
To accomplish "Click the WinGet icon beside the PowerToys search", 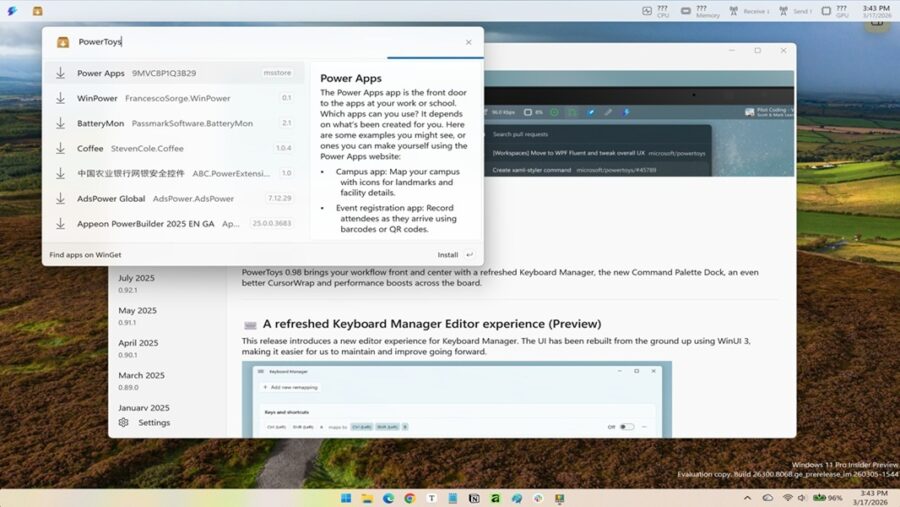I will coord(63,42).
